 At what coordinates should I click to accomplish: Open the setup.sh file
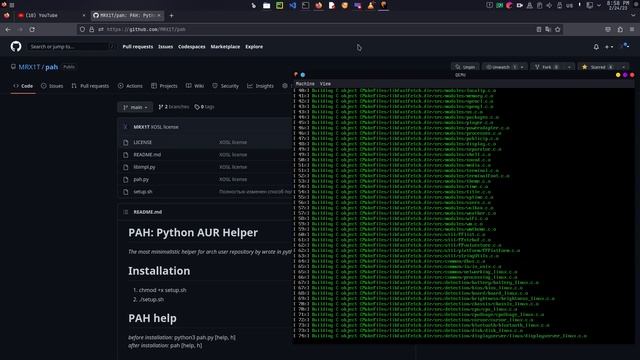(143, 191)
